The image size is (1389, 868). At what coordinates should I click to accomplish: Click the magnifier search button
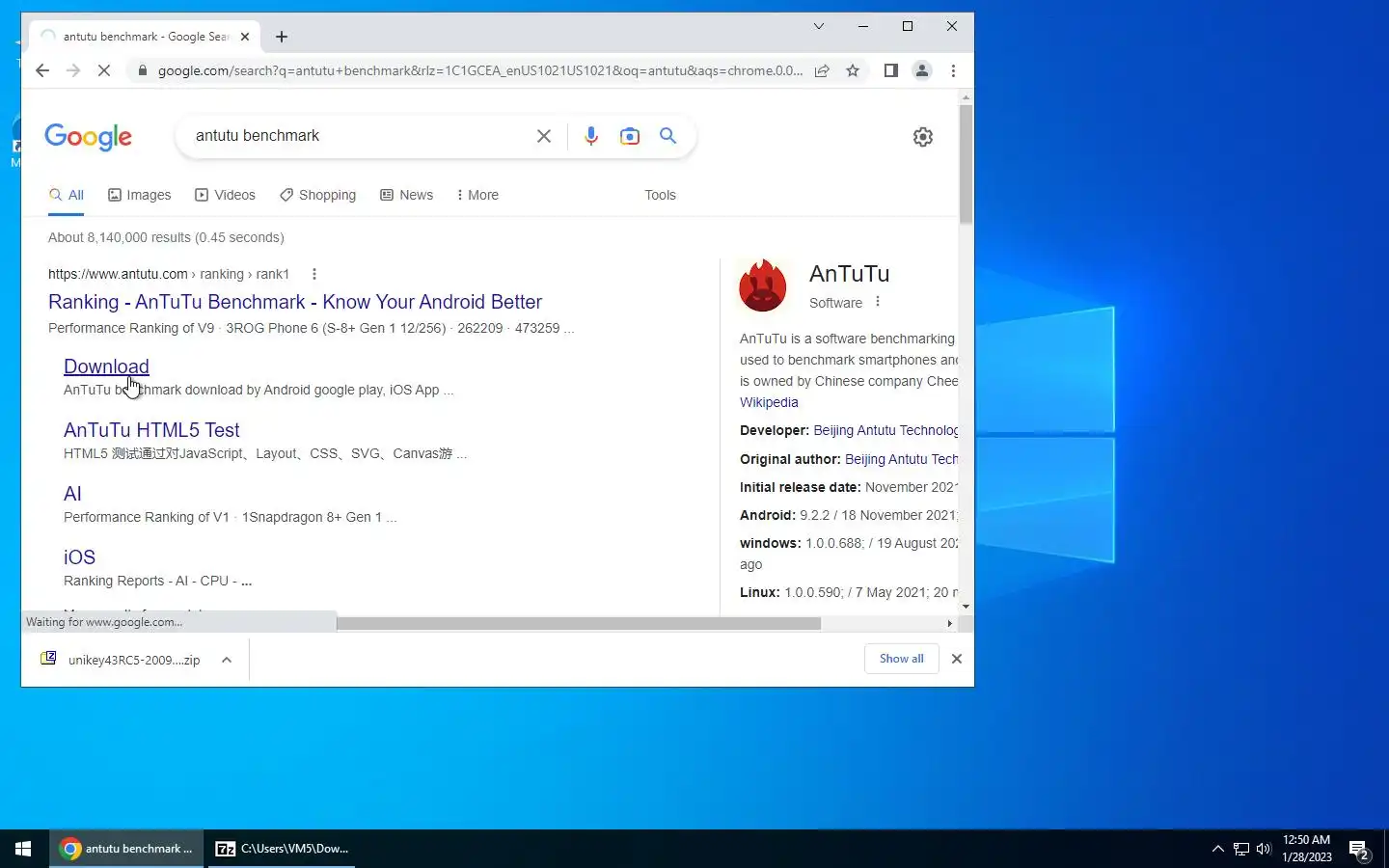click(667, 136)
